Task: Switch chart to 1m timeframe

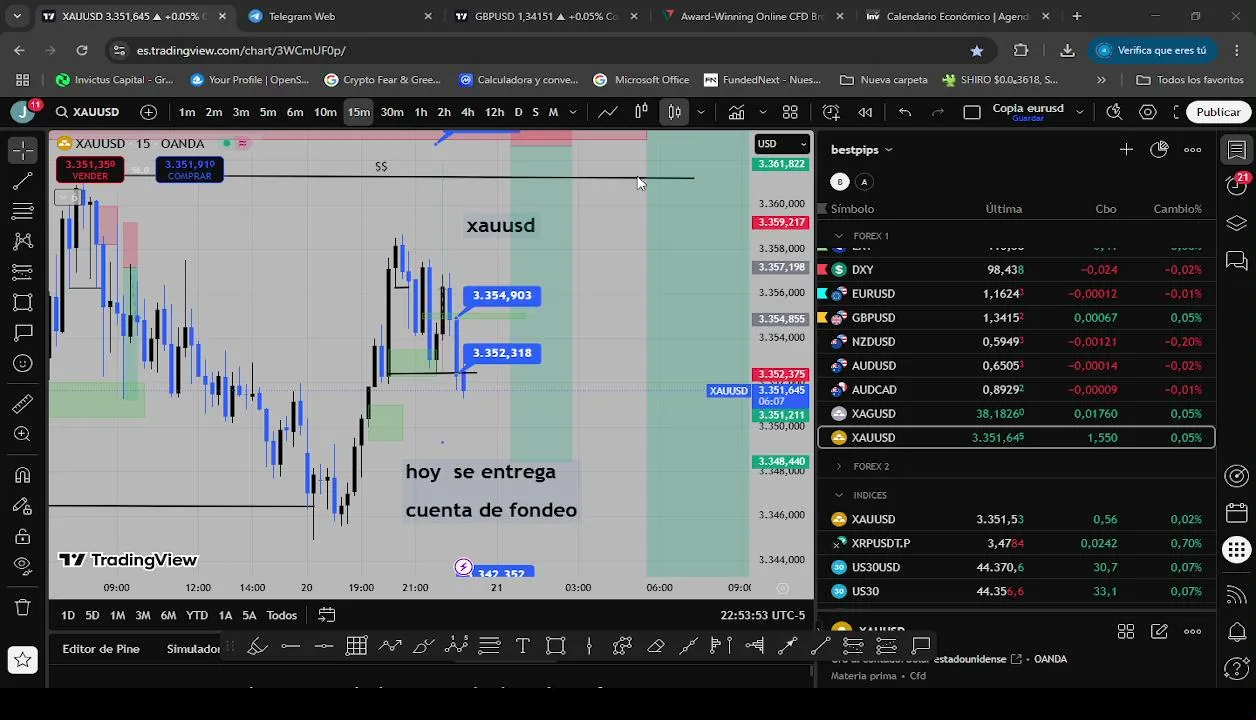Action: pos(187,112)
